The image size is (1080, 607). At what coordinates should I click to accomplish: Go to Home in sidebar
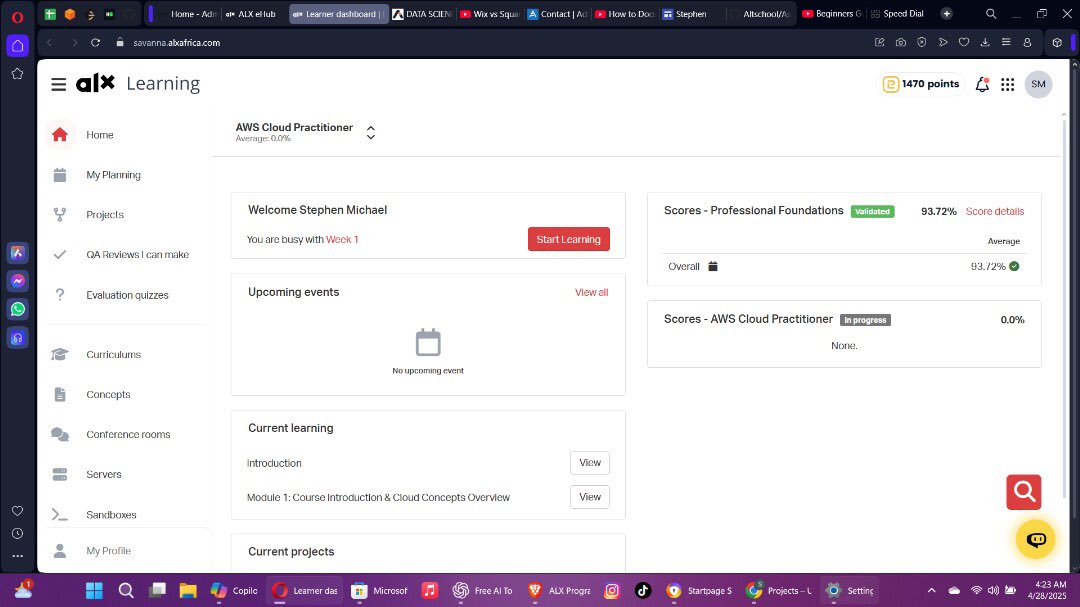100,135
